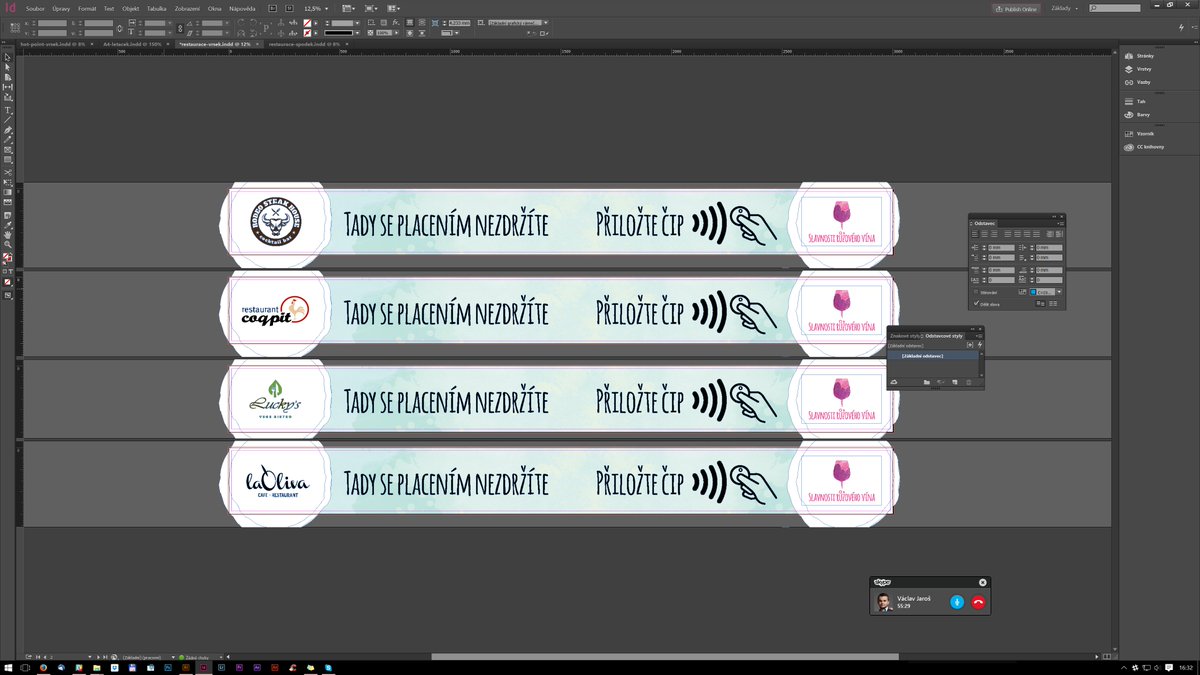The image size is (1200, 675).
Task: Align center icon in Odstavec panel
Action: 987,233
